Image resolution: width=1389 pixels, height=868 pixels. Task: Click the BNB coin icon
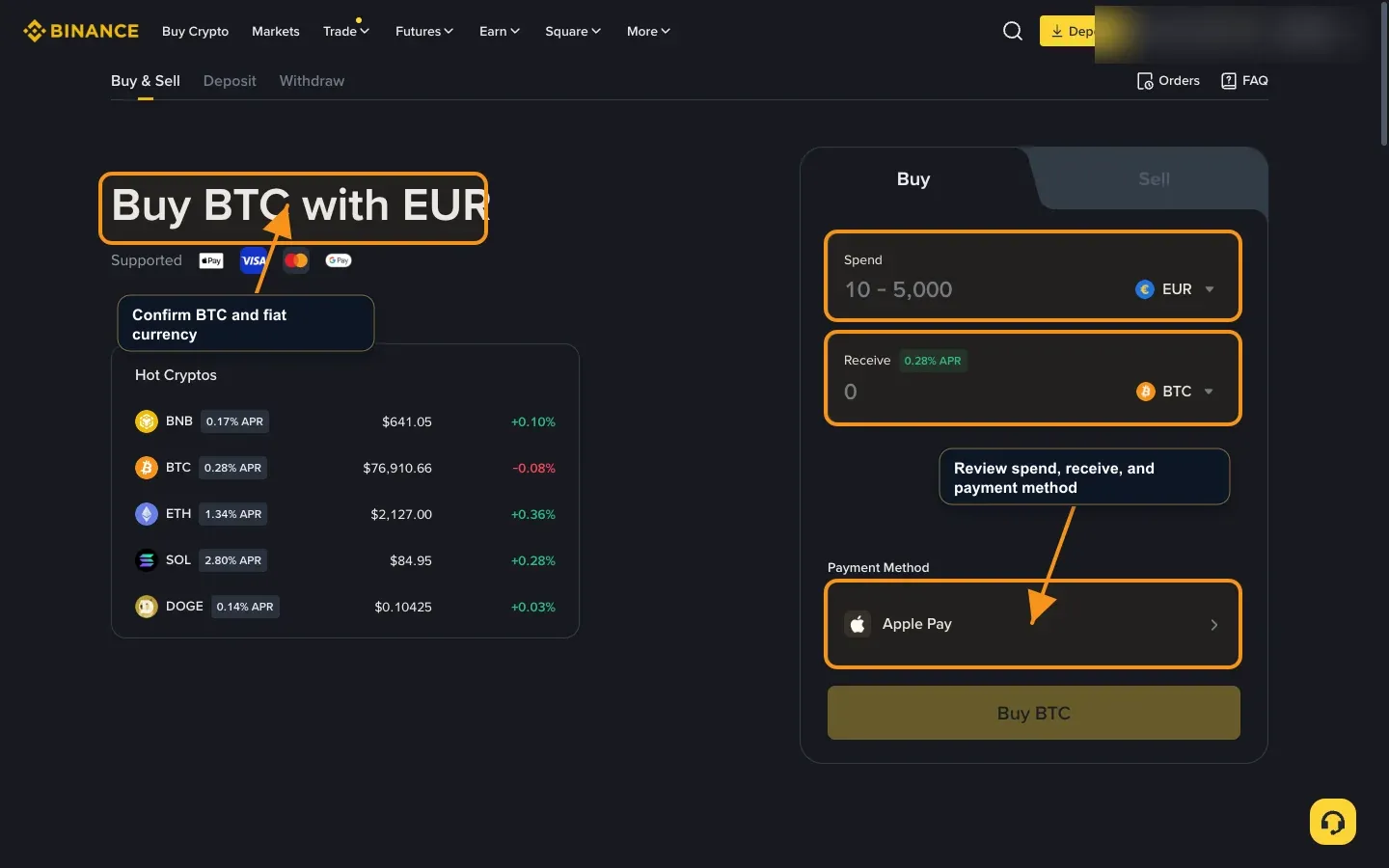(x=147, y=421)
